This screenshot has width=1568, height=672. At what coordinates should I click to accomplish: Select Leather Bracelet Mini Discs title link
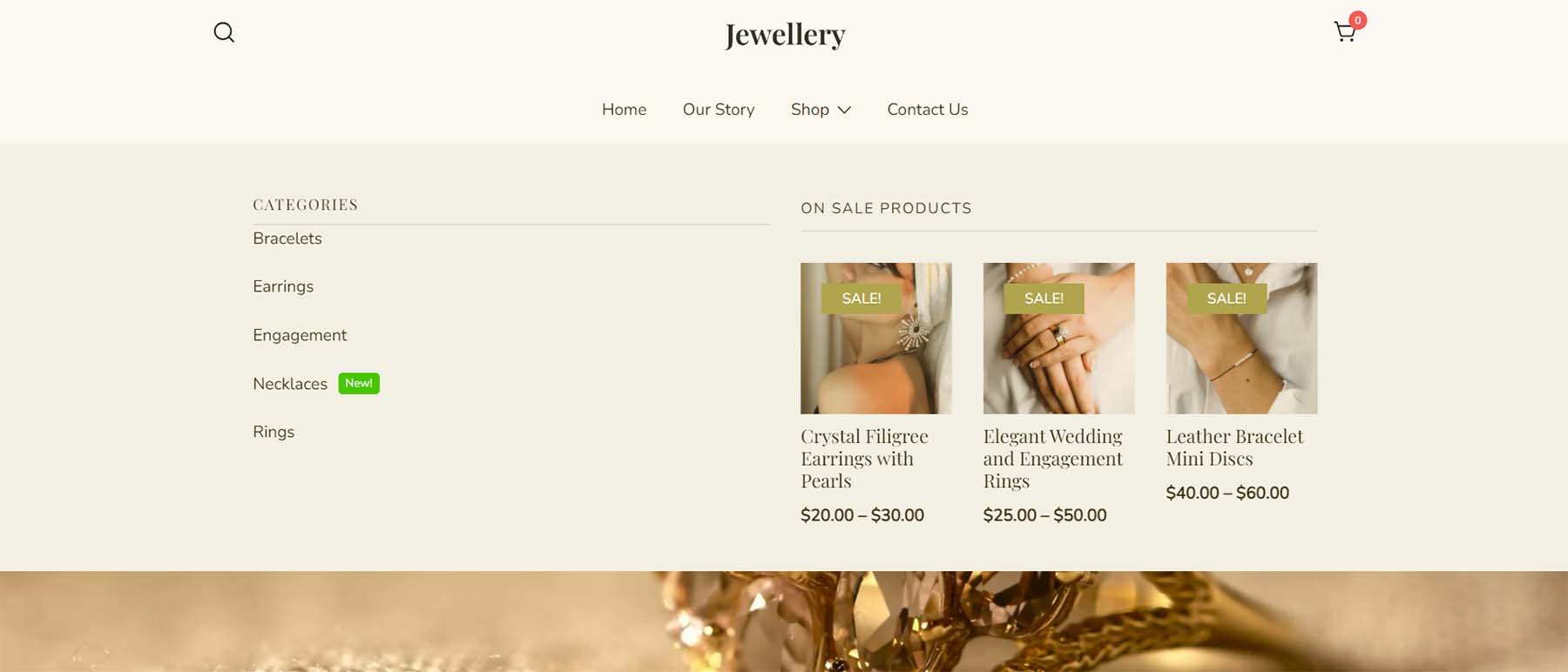1234,447
